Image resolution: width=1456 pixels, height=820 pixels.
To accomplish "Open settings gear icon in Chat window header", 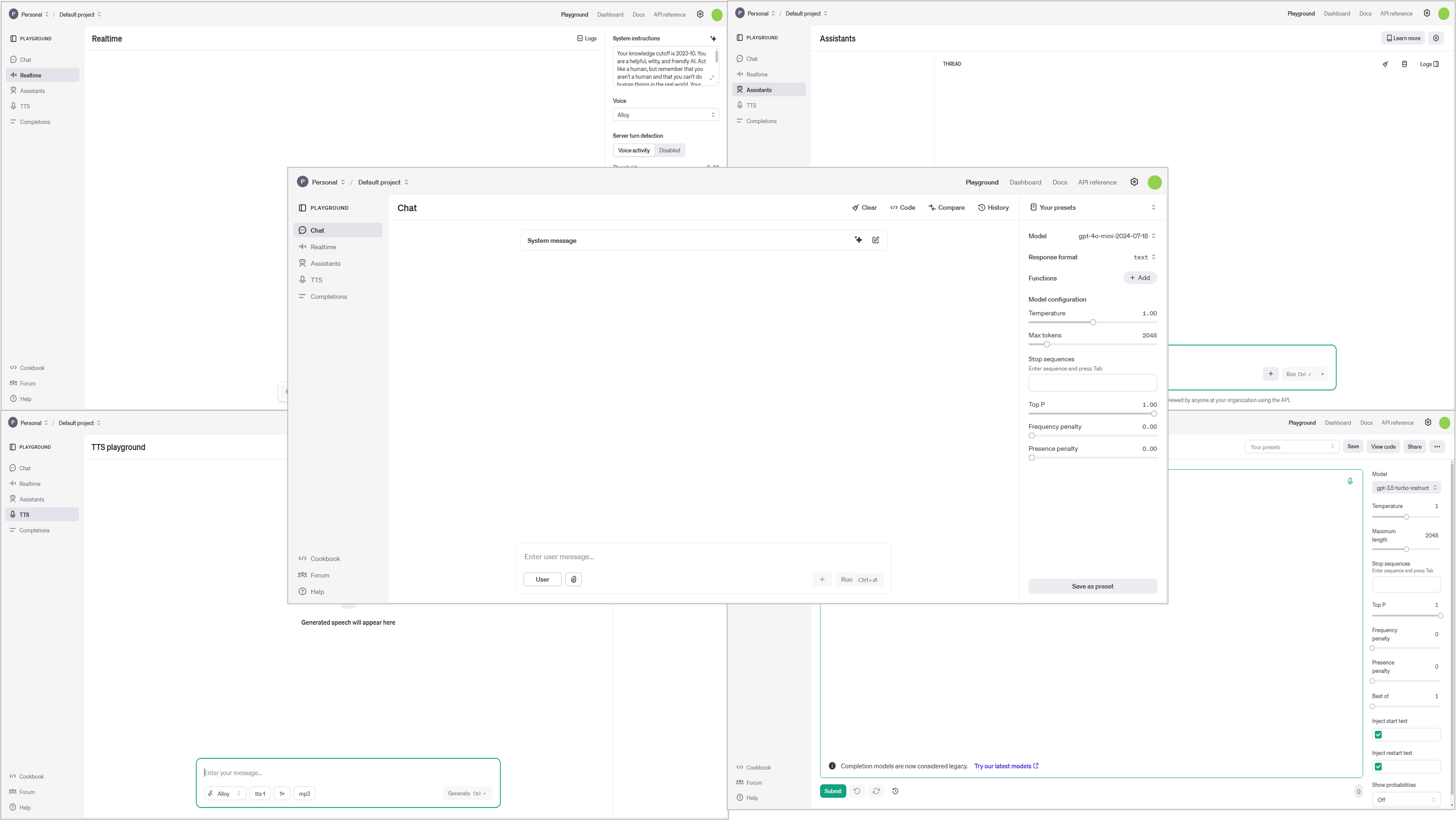I will pos(1134,182).
